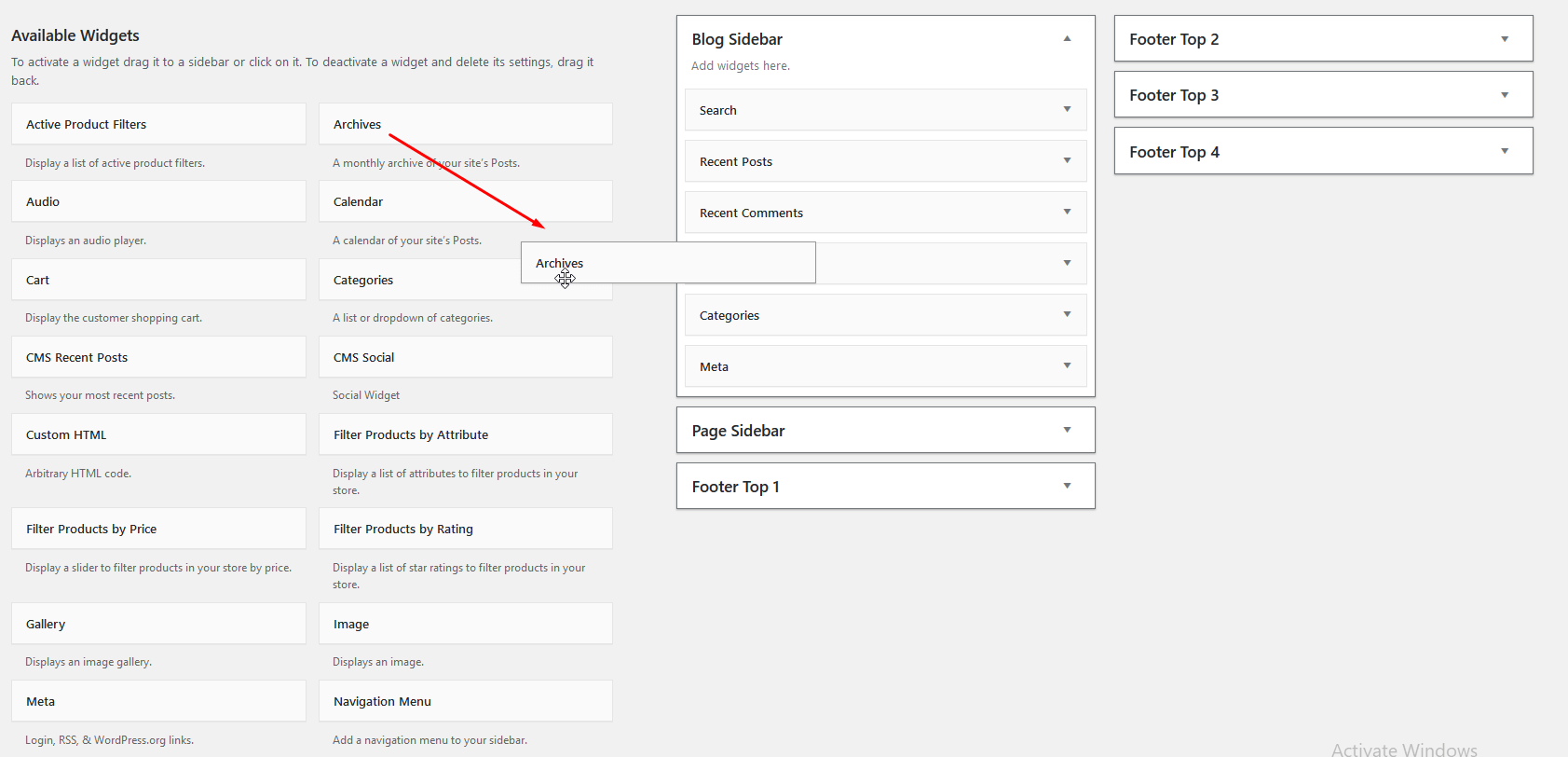The width and height of the screenshot is (1568, 757).
Task: Expand the Categories widget in Blog Sidebar
Action: click(x=1067, y=315)
